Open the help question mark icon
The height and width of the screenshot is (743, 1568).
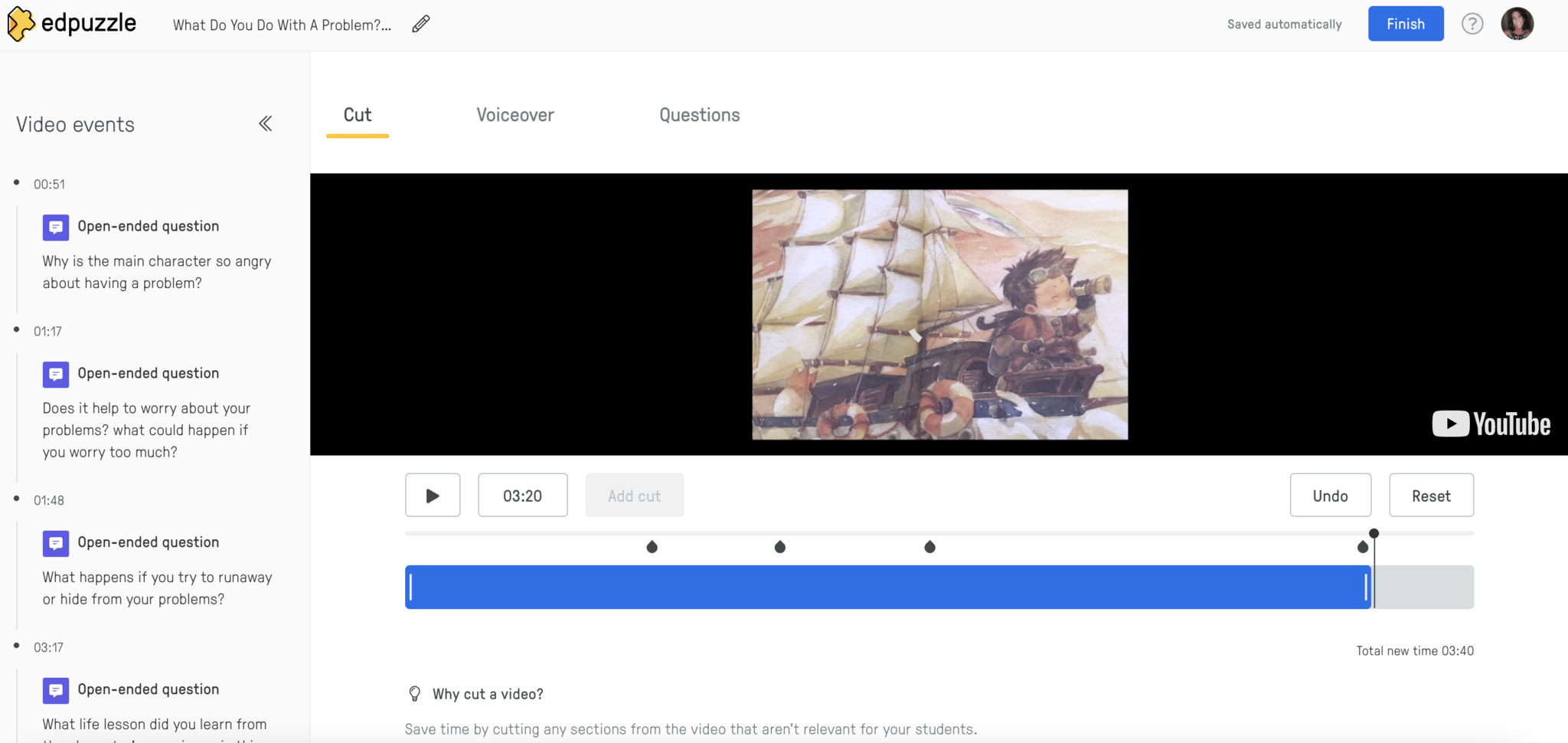[1472, 24]
